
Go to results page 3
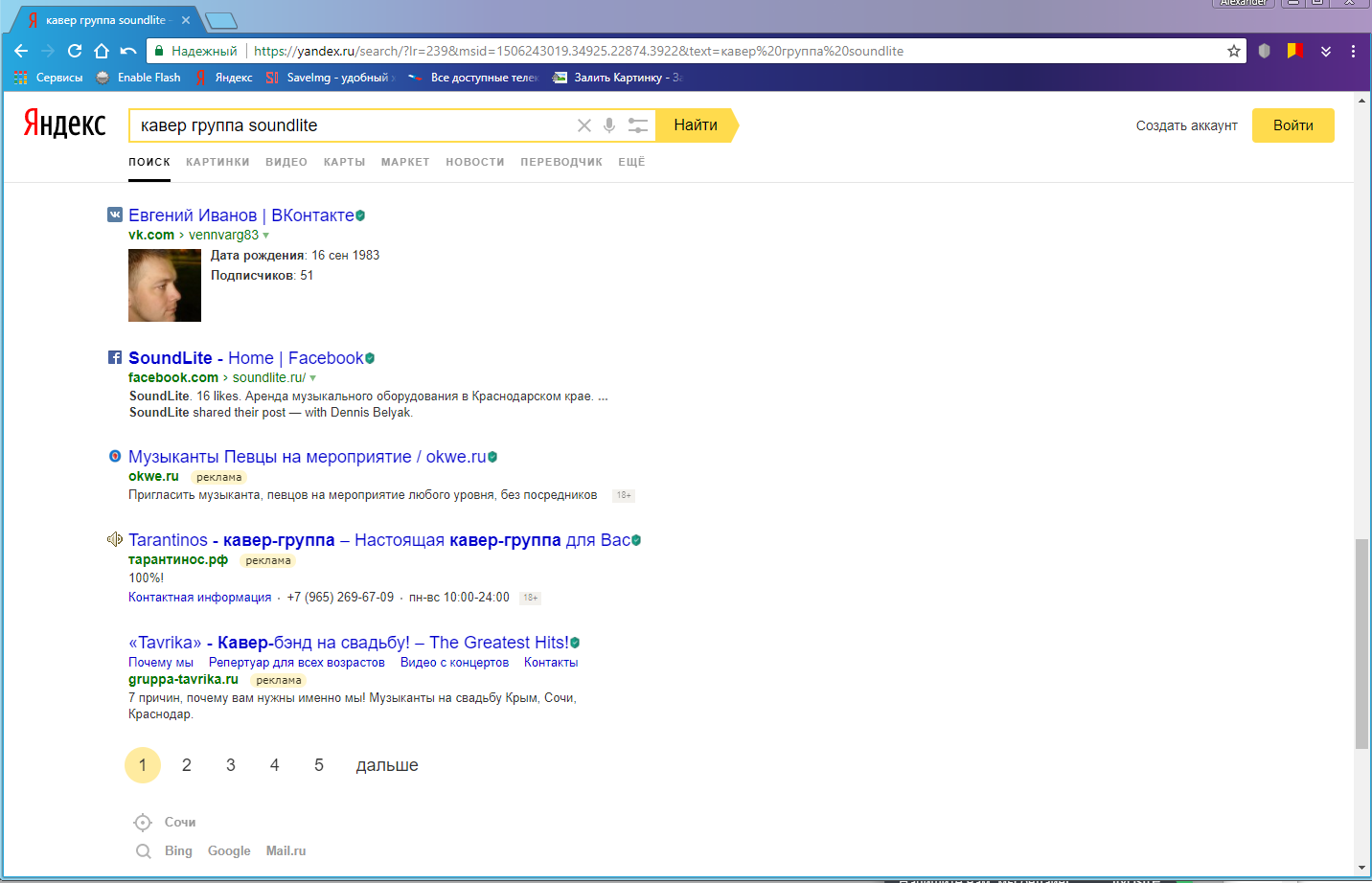tap(231, 765)
